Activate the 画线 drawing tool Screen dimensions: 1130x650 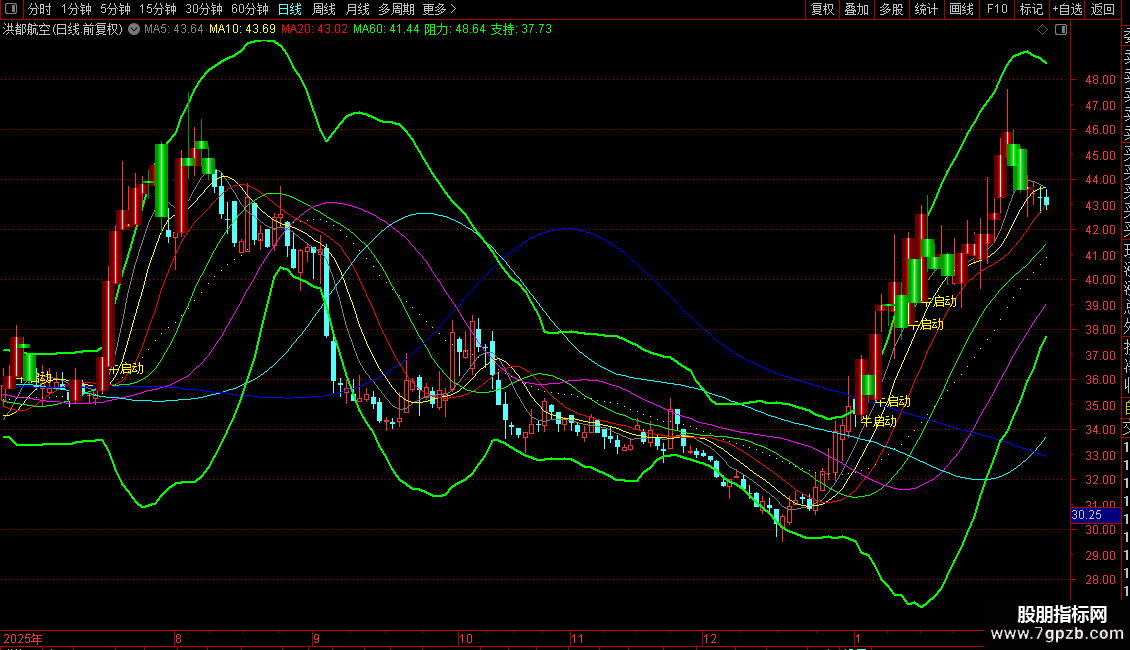tap(961, 9)
